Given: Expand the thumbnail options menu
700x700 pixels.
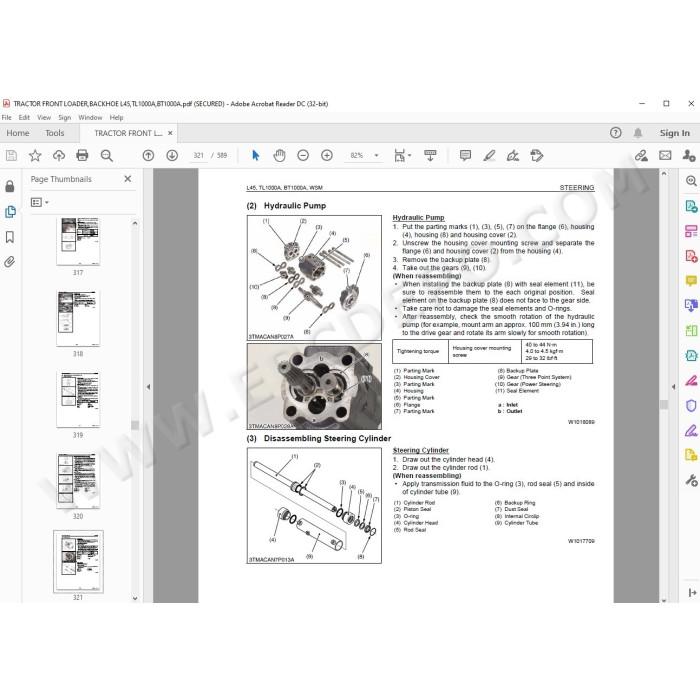Looking at the screenshot, I should coord(39,202).
